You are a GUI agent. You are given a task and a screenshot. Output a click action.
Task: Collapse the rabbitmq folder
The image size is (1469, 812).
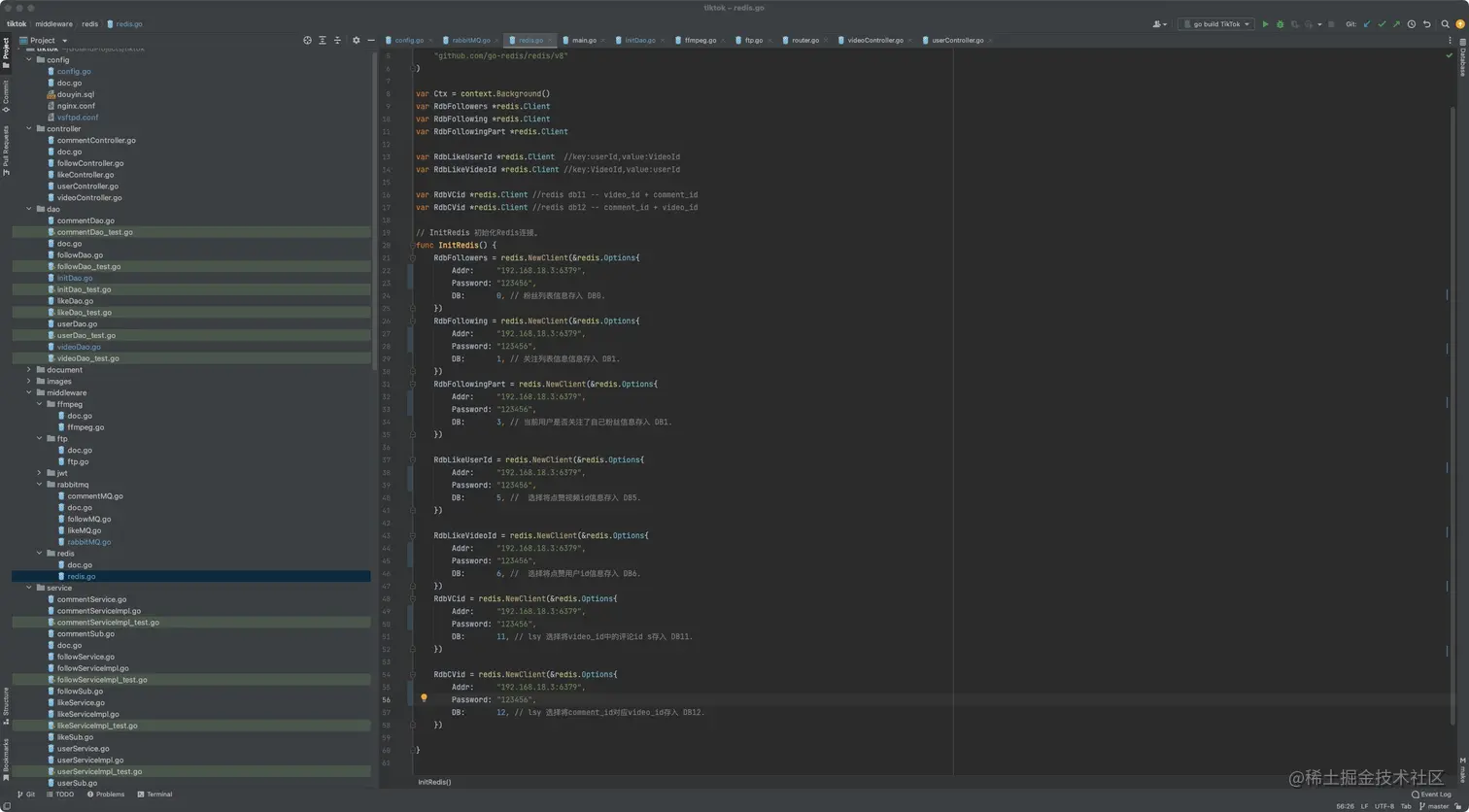tap(39, 485)
